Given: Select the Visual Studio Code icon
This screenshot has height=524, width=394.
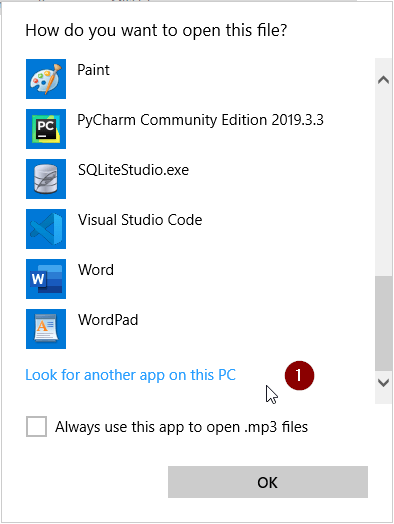Looking at the screenshot, I should [x=46, y=229].
